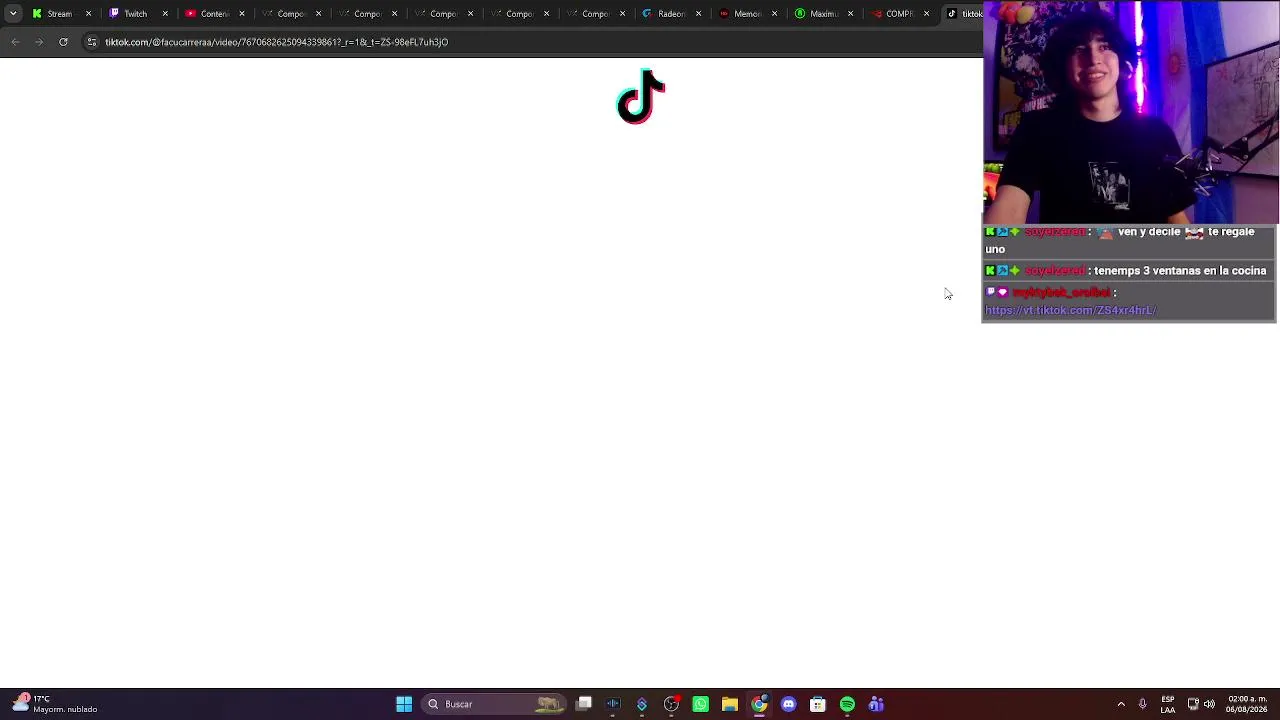Click the Buscar taskbar search box
The height and width of the screenshot is (720, 1280).
pos(494,704)
